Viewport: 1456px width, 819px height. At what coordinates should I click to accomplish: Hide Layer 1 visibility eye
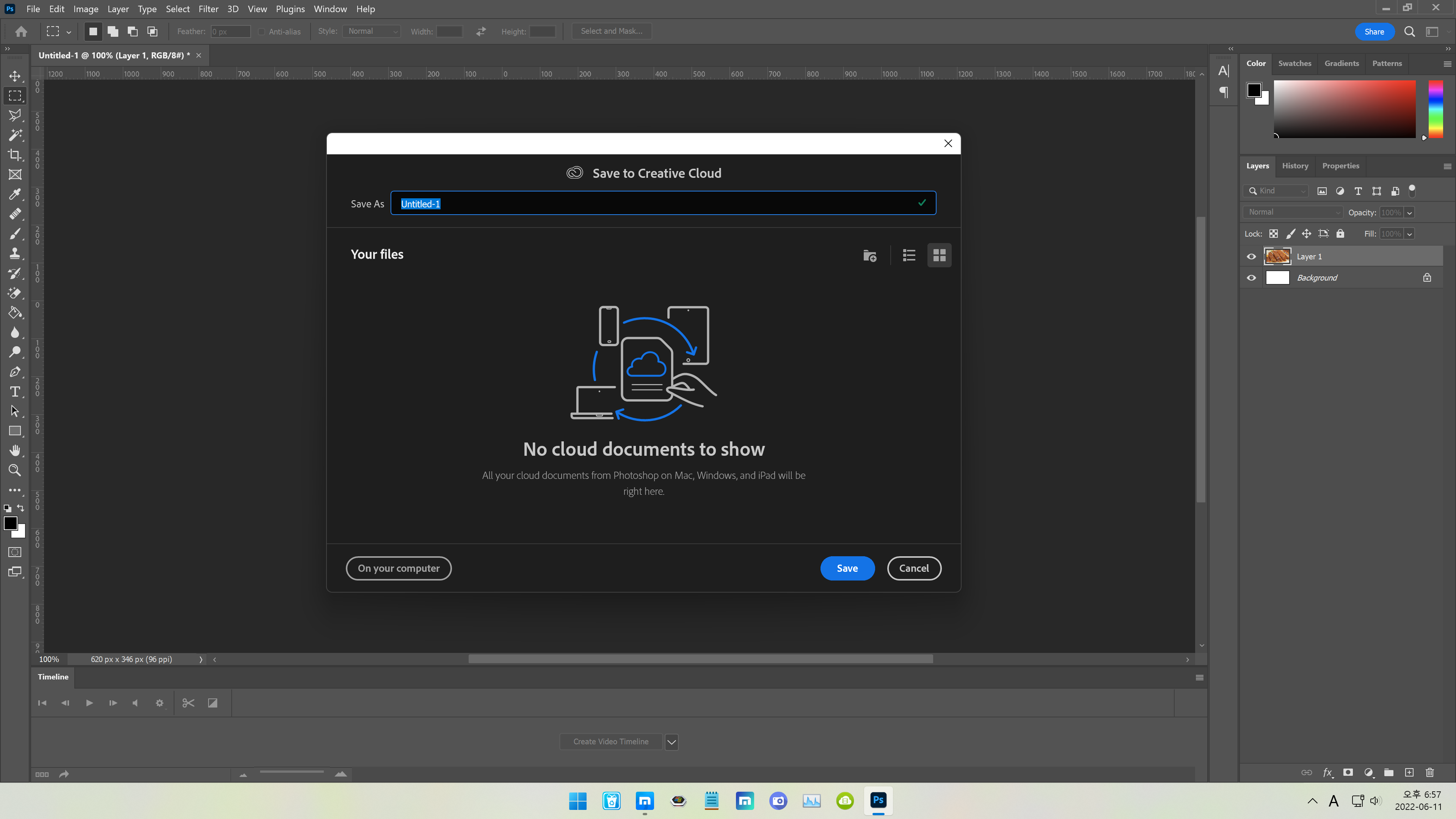1251,257
